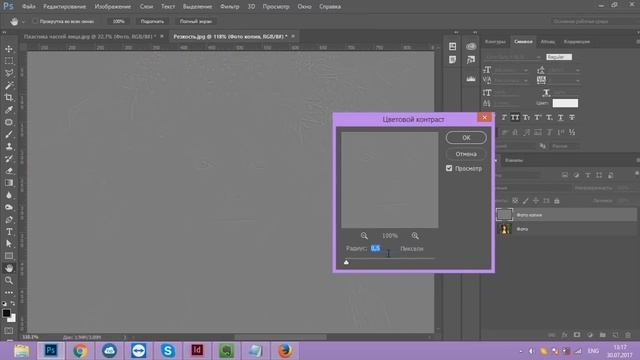The image size is (640, 360).
Task: Swap foreground and background colors
Action: click(13, 304)
